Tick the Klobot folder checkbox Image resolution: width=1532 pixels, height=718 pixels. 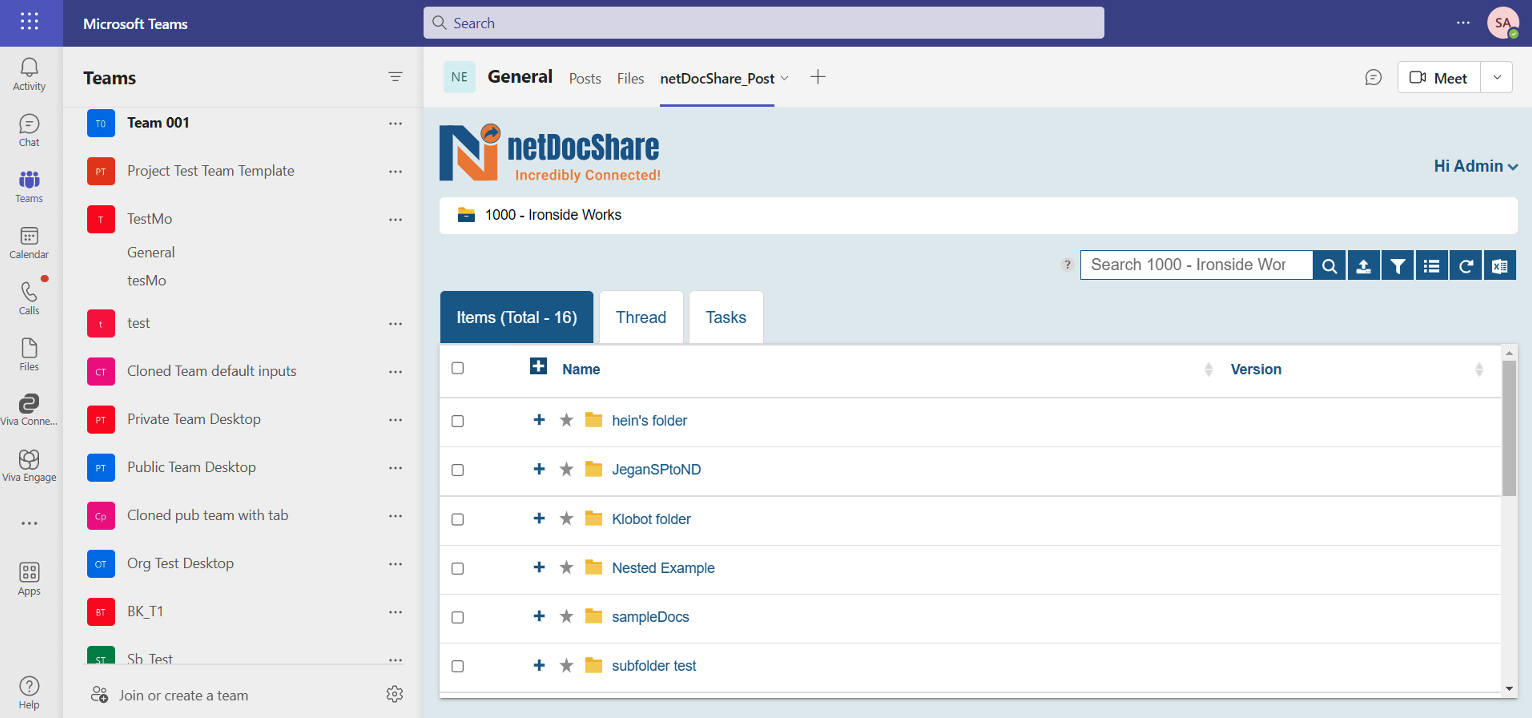tap(458, 519)
